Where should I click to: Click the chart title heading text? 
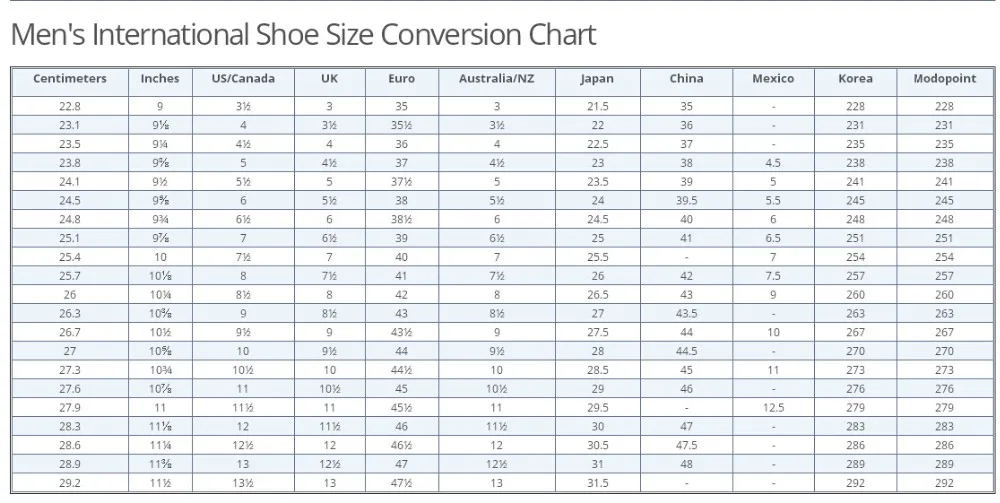[x=304, y=34]
